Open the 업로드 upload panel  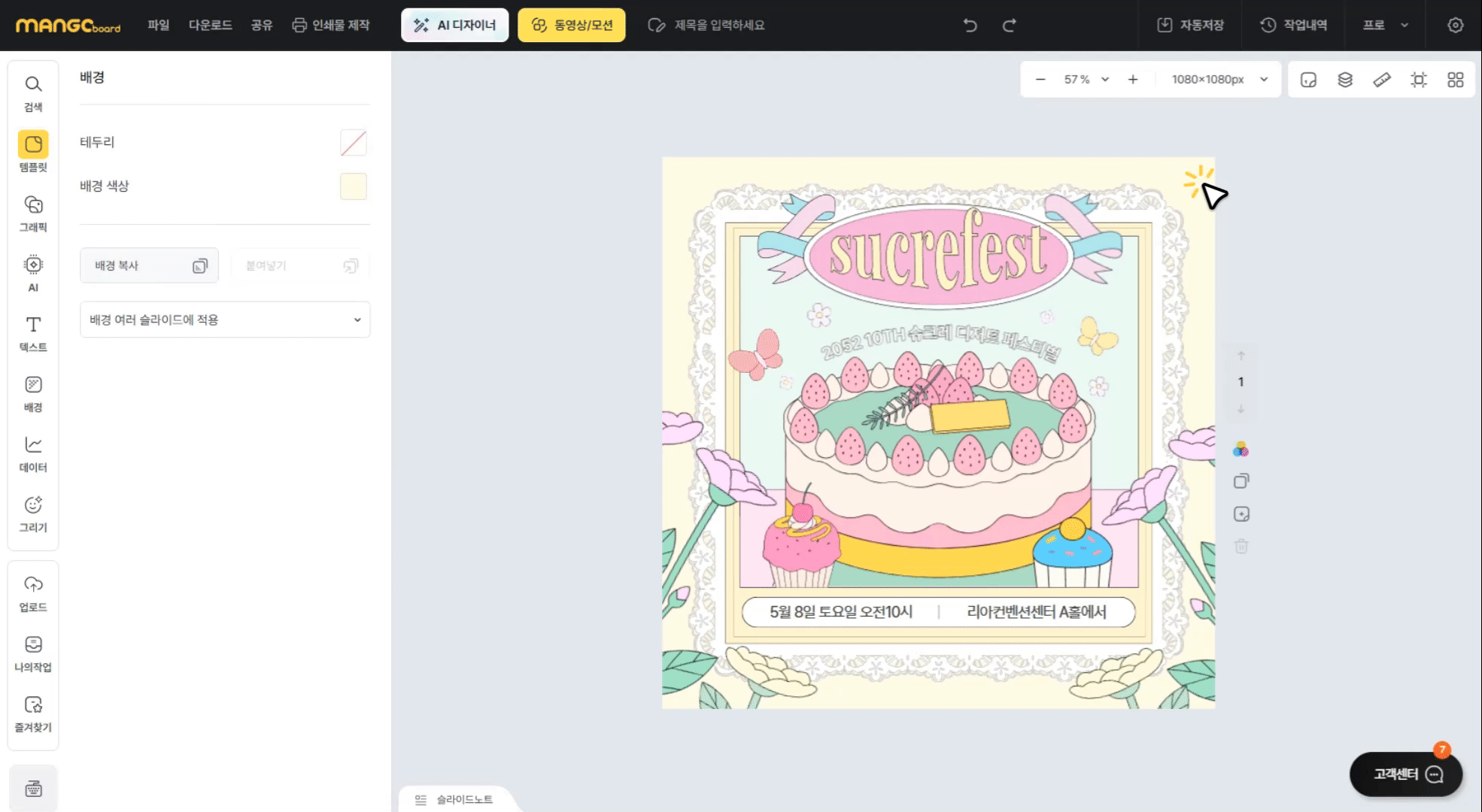33,593
